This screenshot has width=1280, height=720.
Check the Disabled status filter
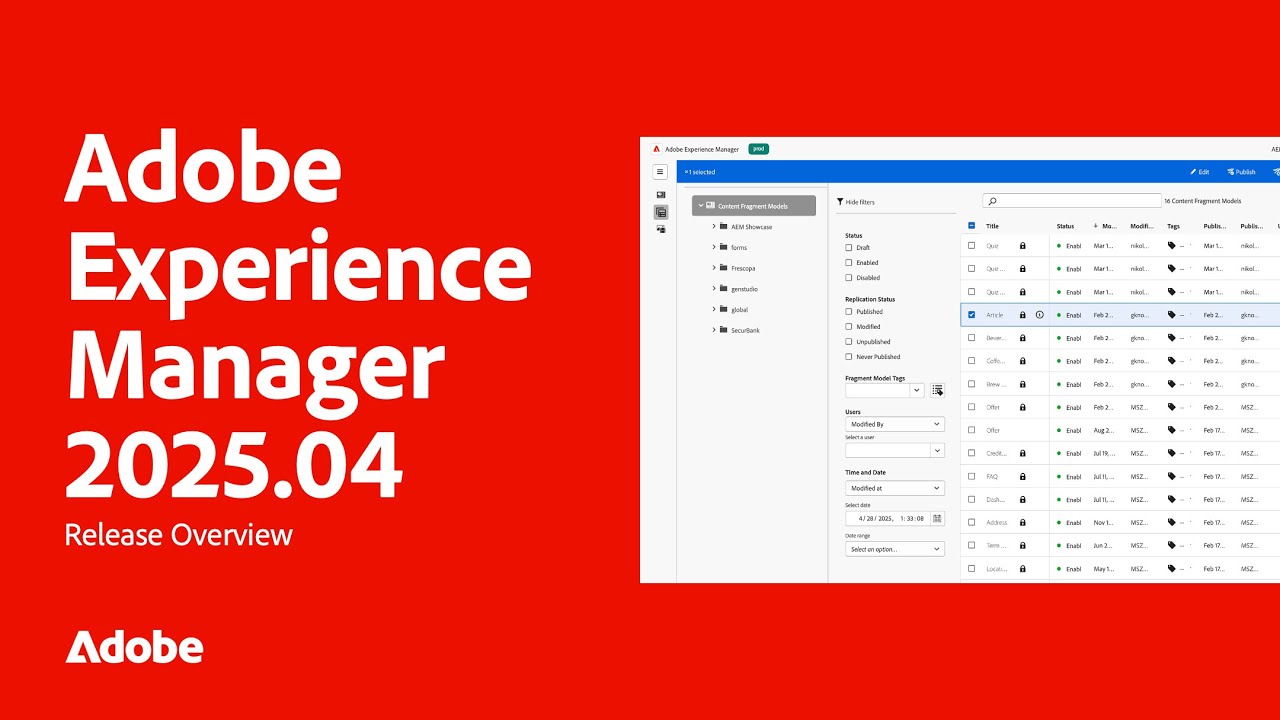(849, 278)
